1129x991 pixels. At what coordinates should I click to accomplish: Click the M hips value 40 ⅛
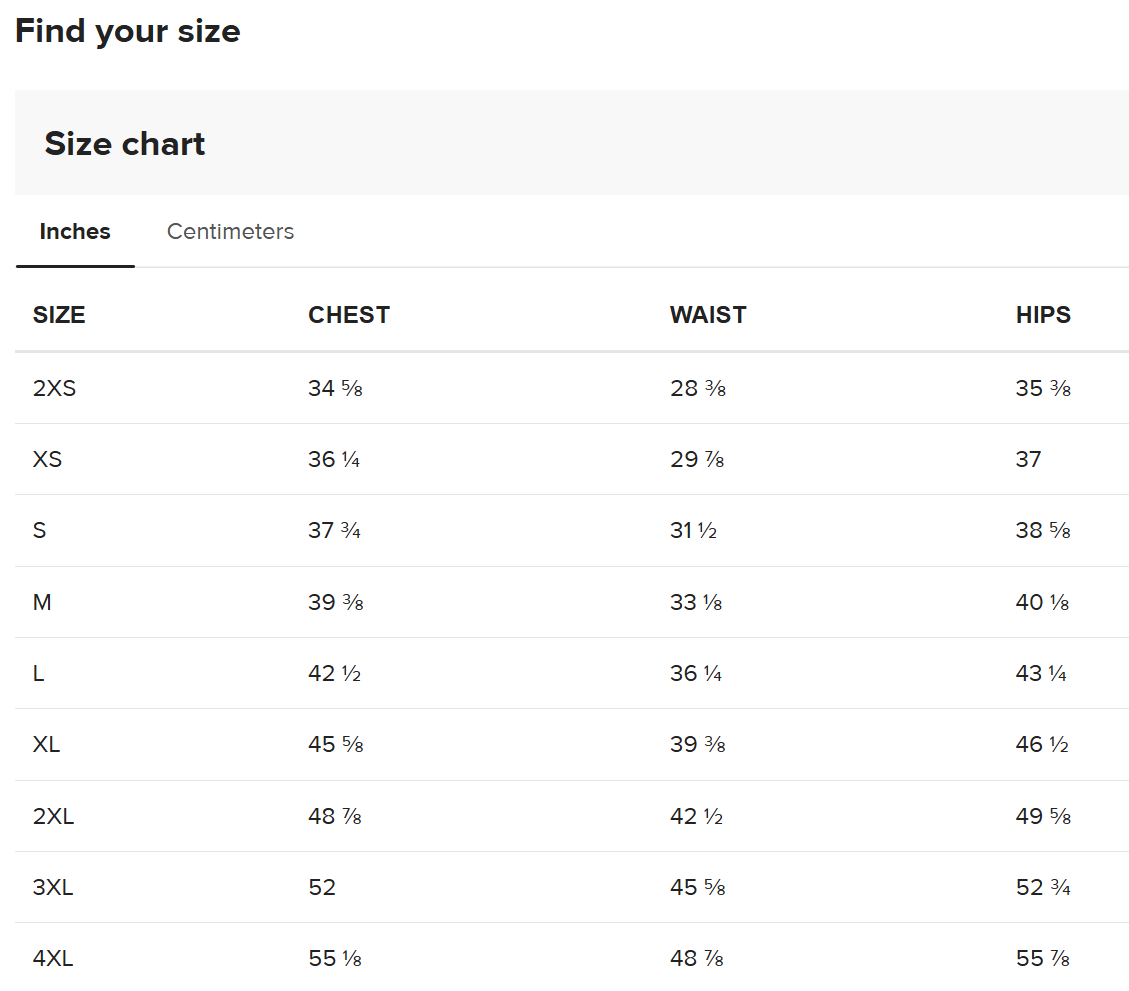pyautogui.click(x=1042, y=602)
